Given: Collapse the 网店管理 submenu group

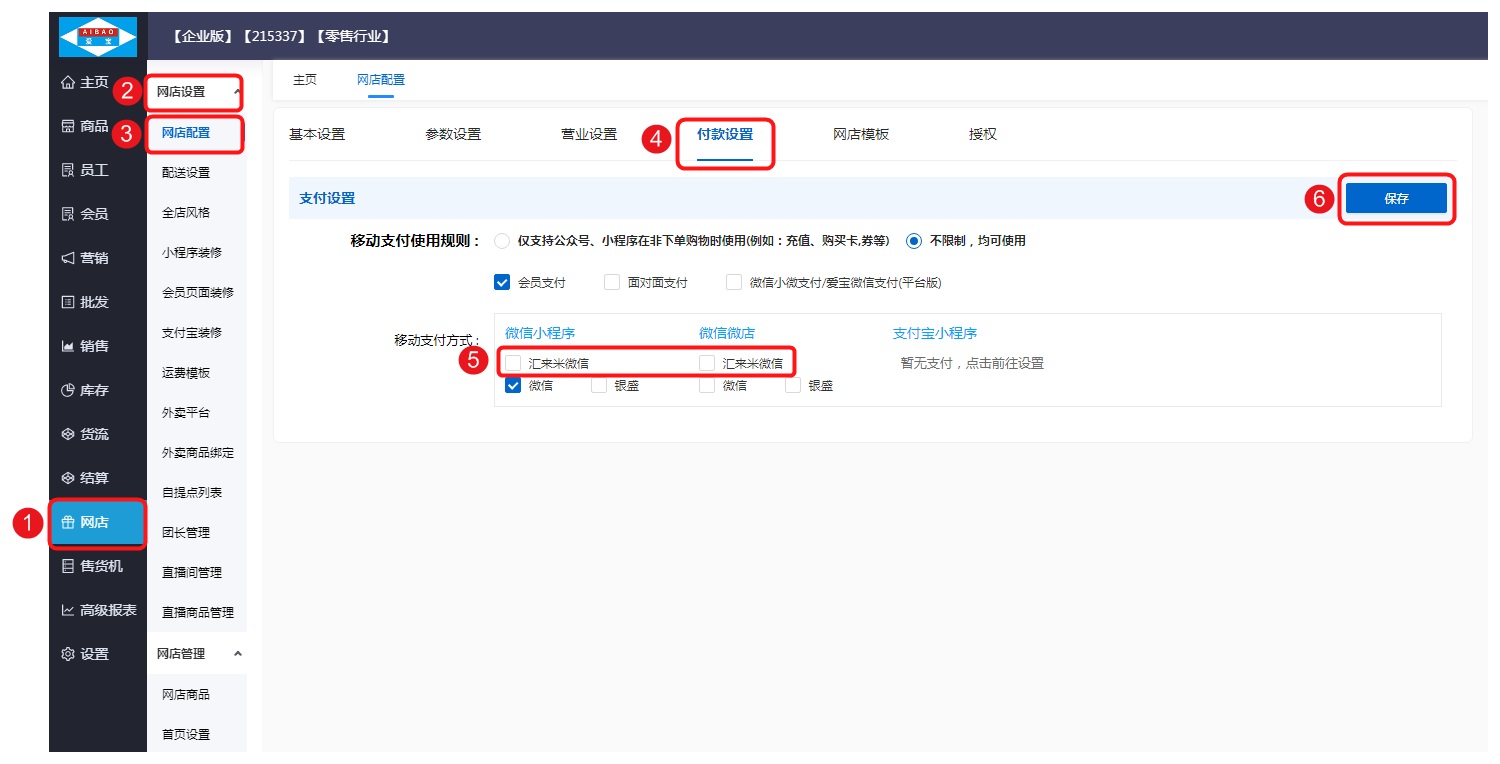Looking at the screenshot, I should (x=197, y=653).
